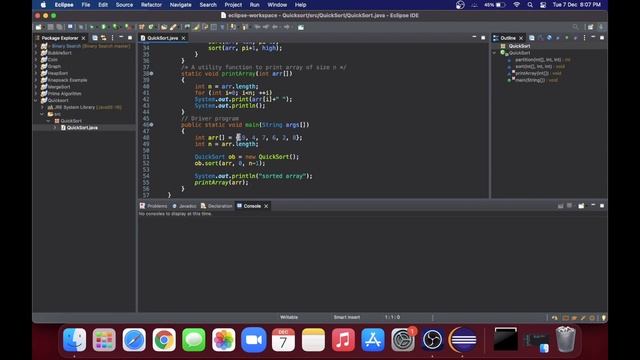This screenshot has height=360, width=640.
Task: Open the File menu
Action: [86, 5]
